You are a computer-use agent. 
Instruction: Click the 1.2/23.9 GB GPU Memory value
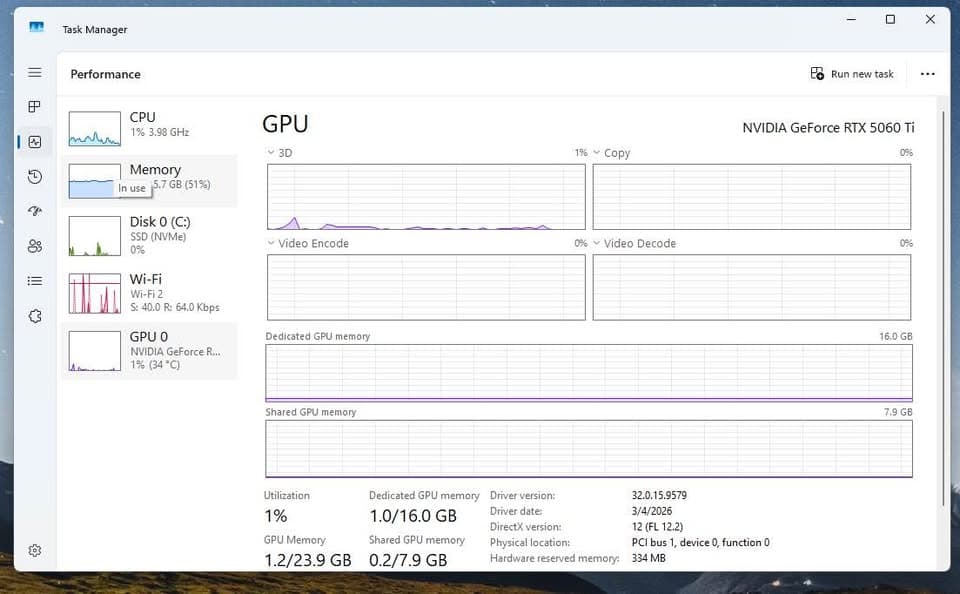click(x=308, y=560)
